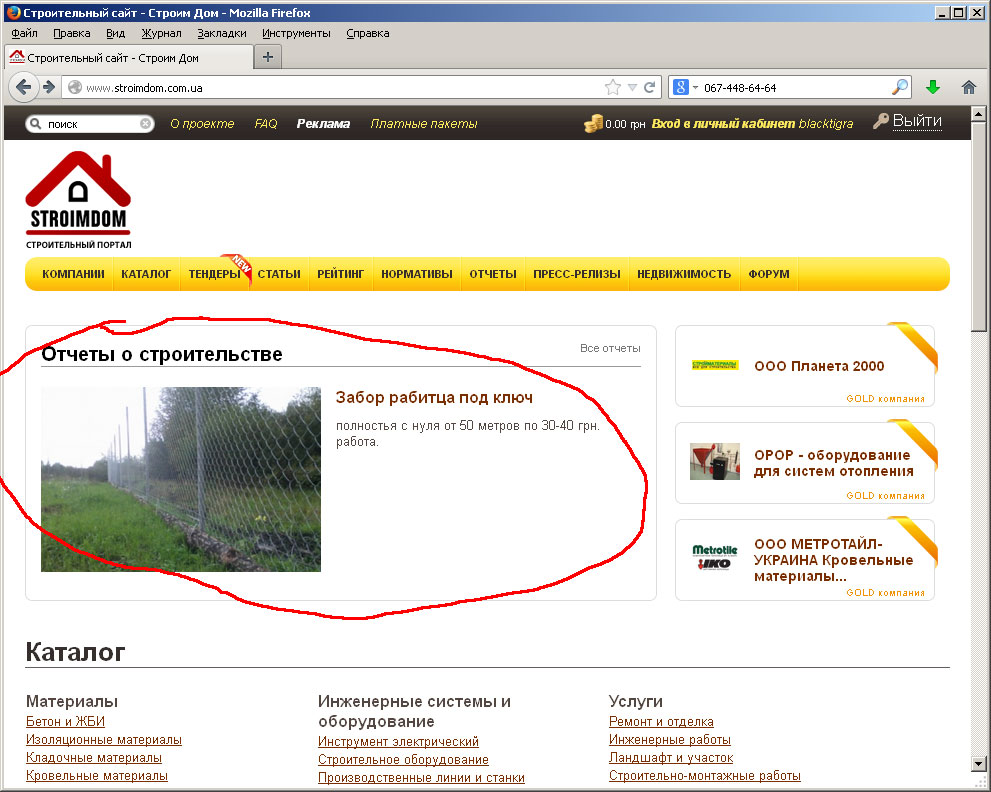Image resolution: width=991 pixels, height=792 pixels.
Task: Click the Выйти logout link
Action: pos(917,121)
